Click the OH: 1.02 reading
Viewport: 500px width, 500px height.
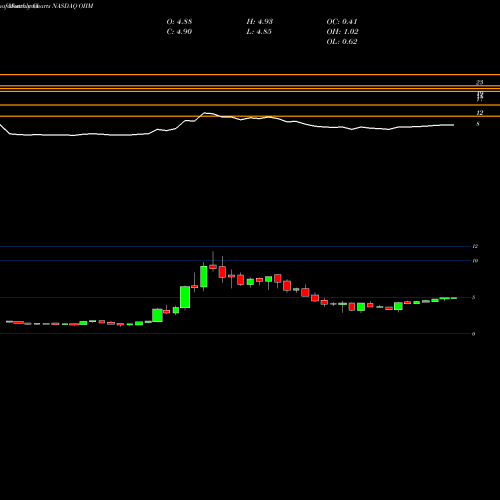click(x=342, y=32)
